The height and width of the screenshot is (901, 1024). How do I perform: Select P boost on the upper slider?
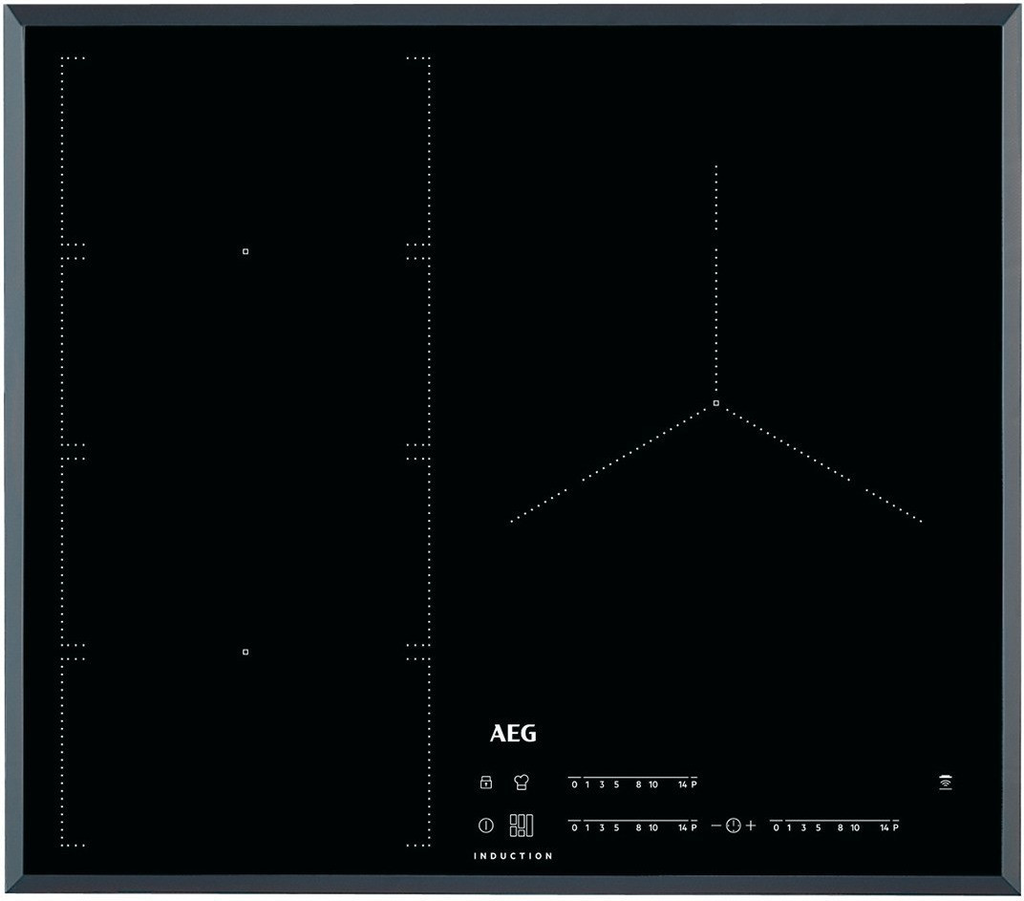pos(693,785)
